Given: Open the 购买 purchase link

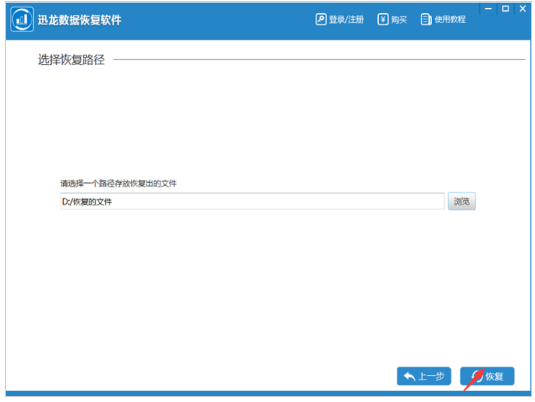Looking at the screenshot, I should click(x=399, y=19).
